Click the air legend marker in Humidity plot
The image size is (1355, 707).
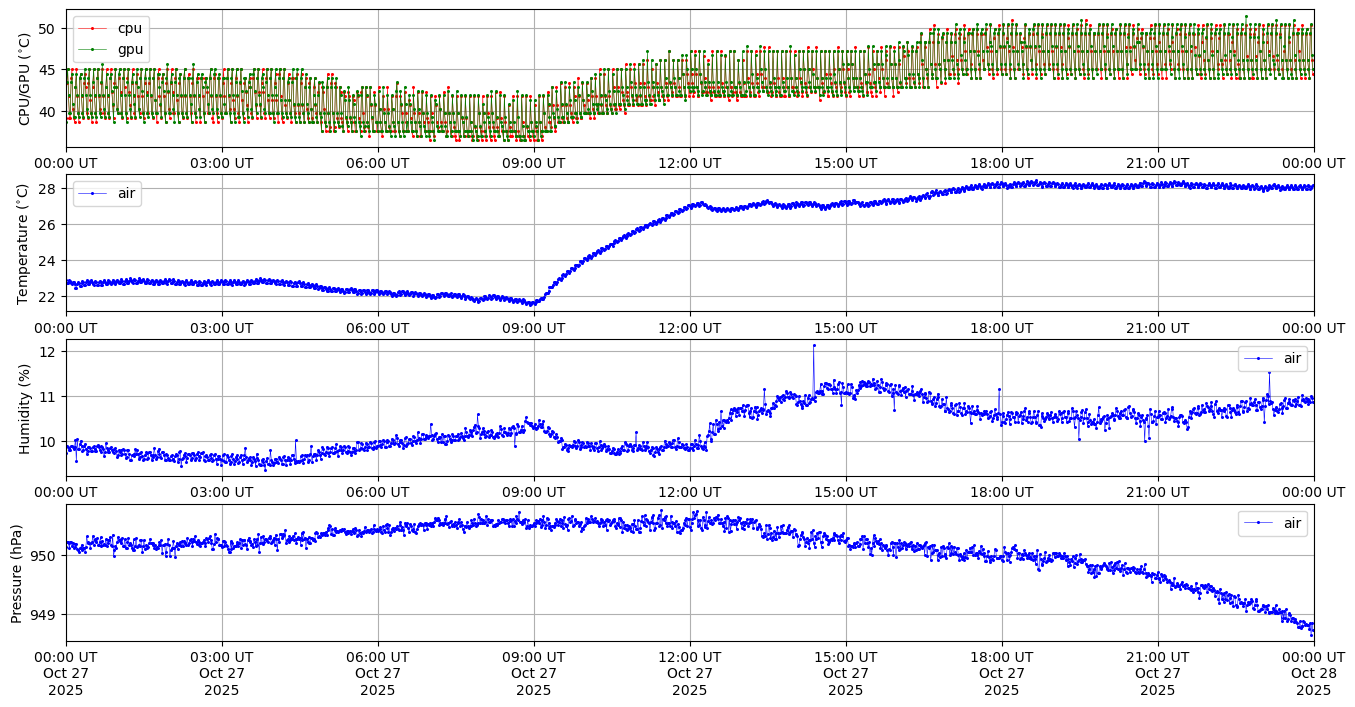[x=1258, y=358]
